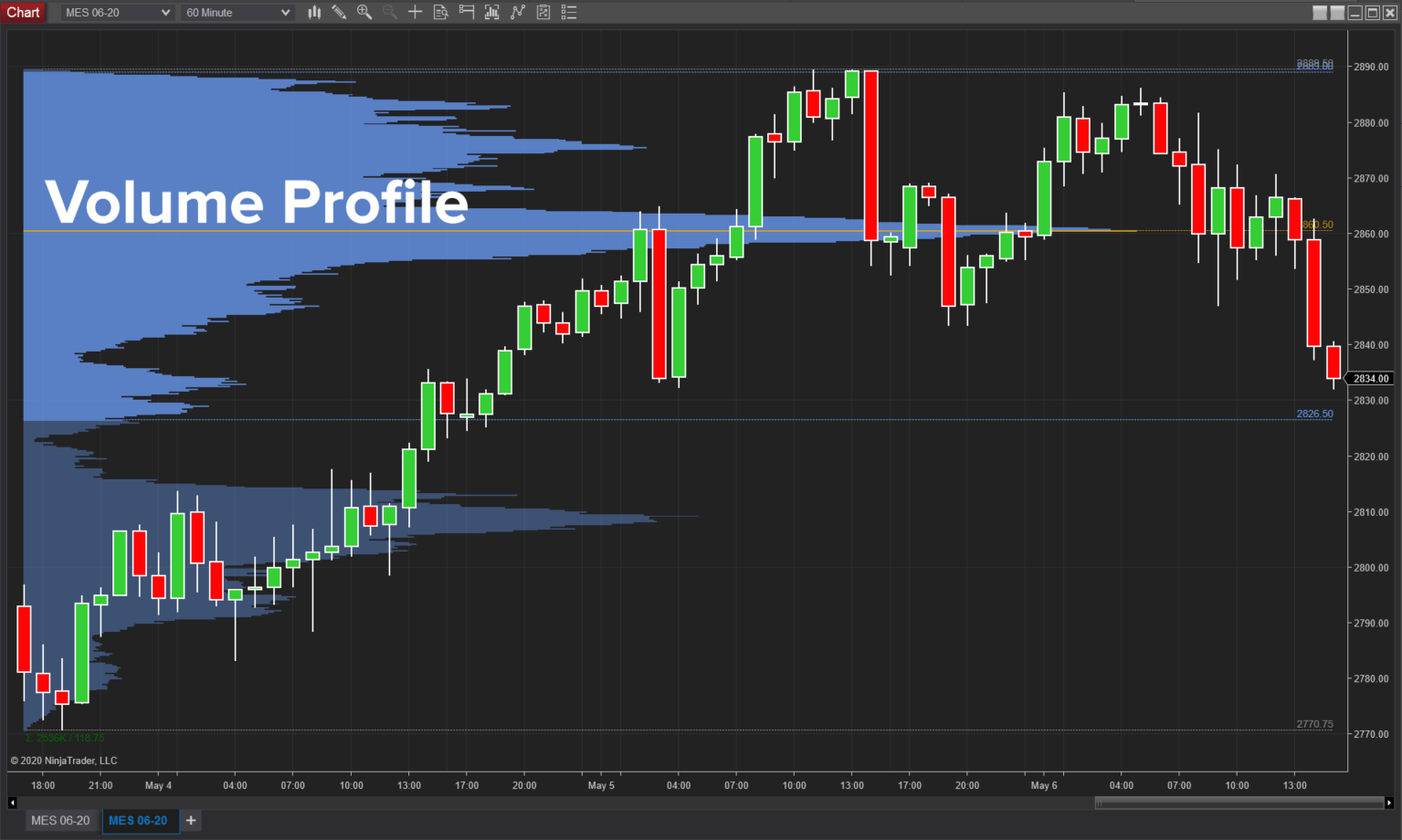The image size is (1402, 840).
Task: Switch to the first MES 06-20 tab
Action: coord(60,820)
